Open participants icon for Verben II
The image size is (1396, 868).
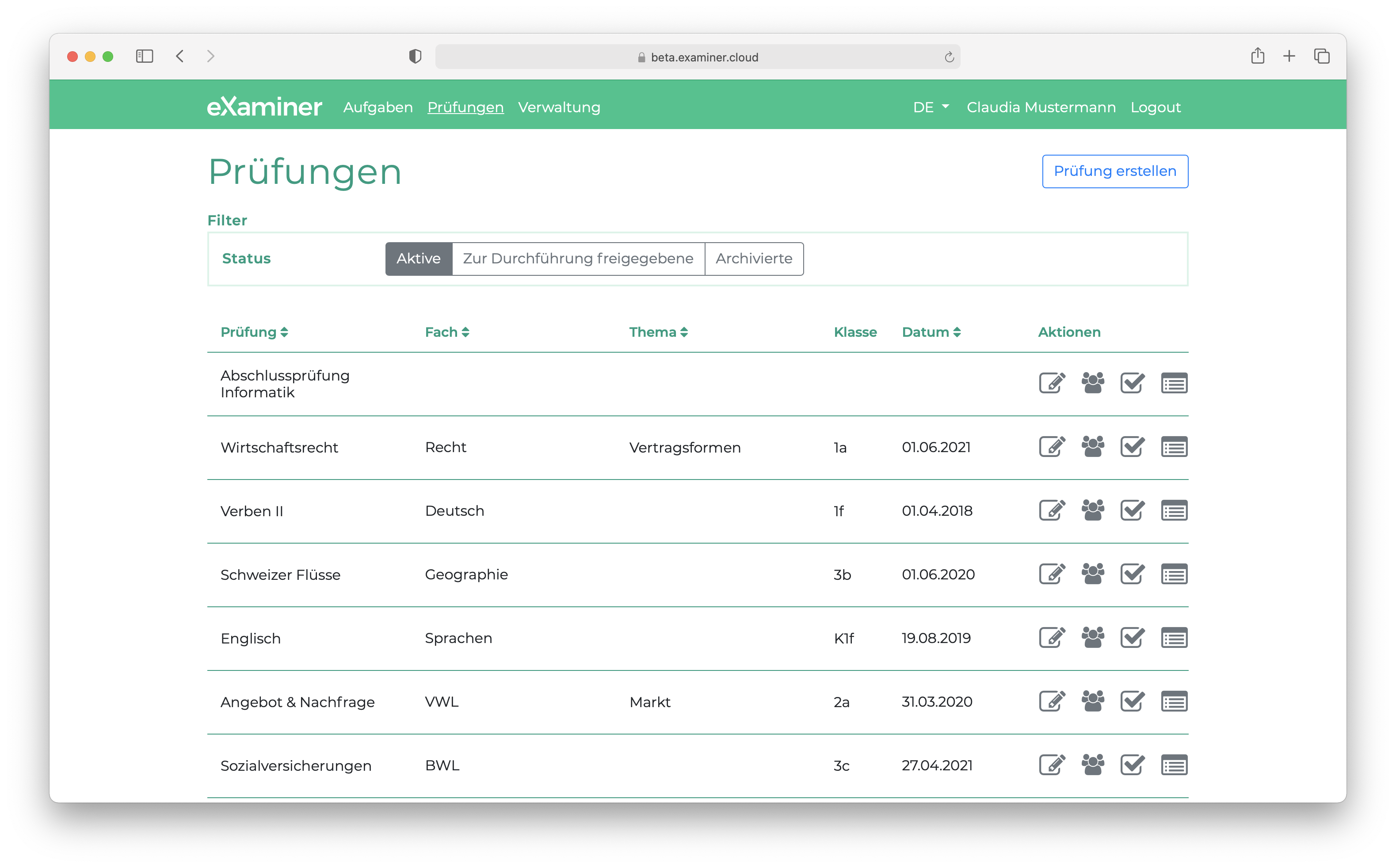(x=1092, y=510)
